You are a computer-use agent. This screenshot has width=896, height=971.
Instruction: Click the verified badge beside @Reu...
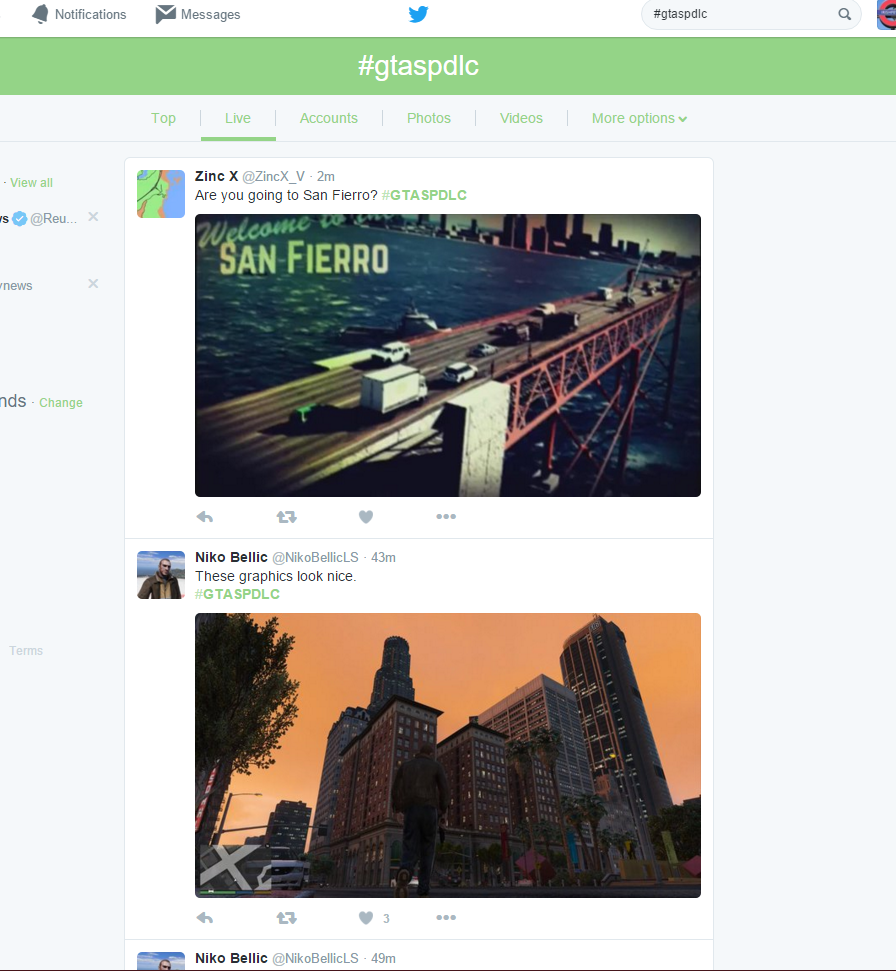[20, 218]
